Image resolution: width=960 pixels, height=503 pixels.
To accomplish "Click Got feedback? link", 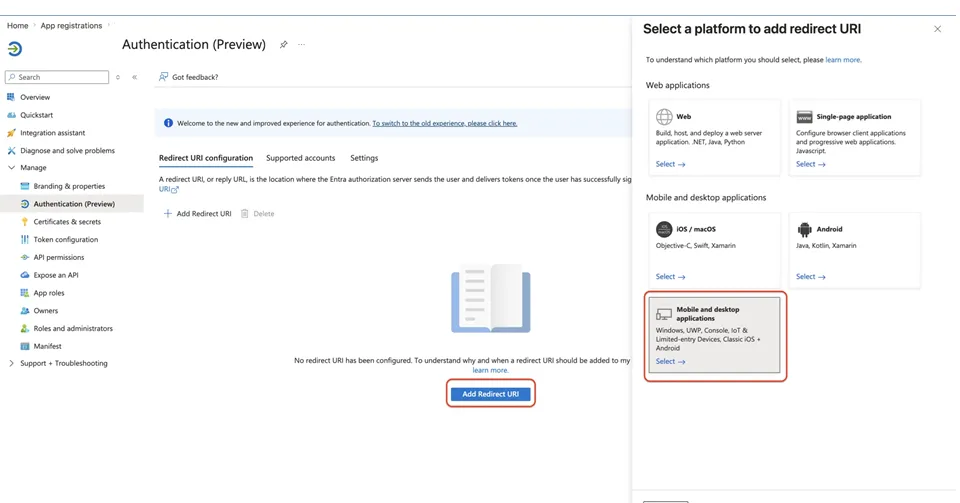I will [189, 77].
